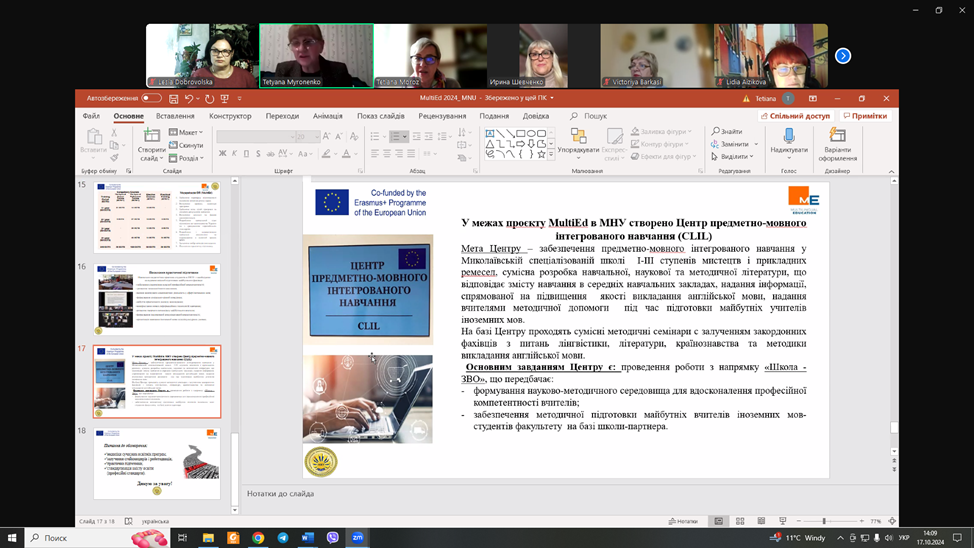The image size is (974, 548).
Task: Open the Вставлення ribbon tab
Action: pyautogui.click(x=175, y=116)
